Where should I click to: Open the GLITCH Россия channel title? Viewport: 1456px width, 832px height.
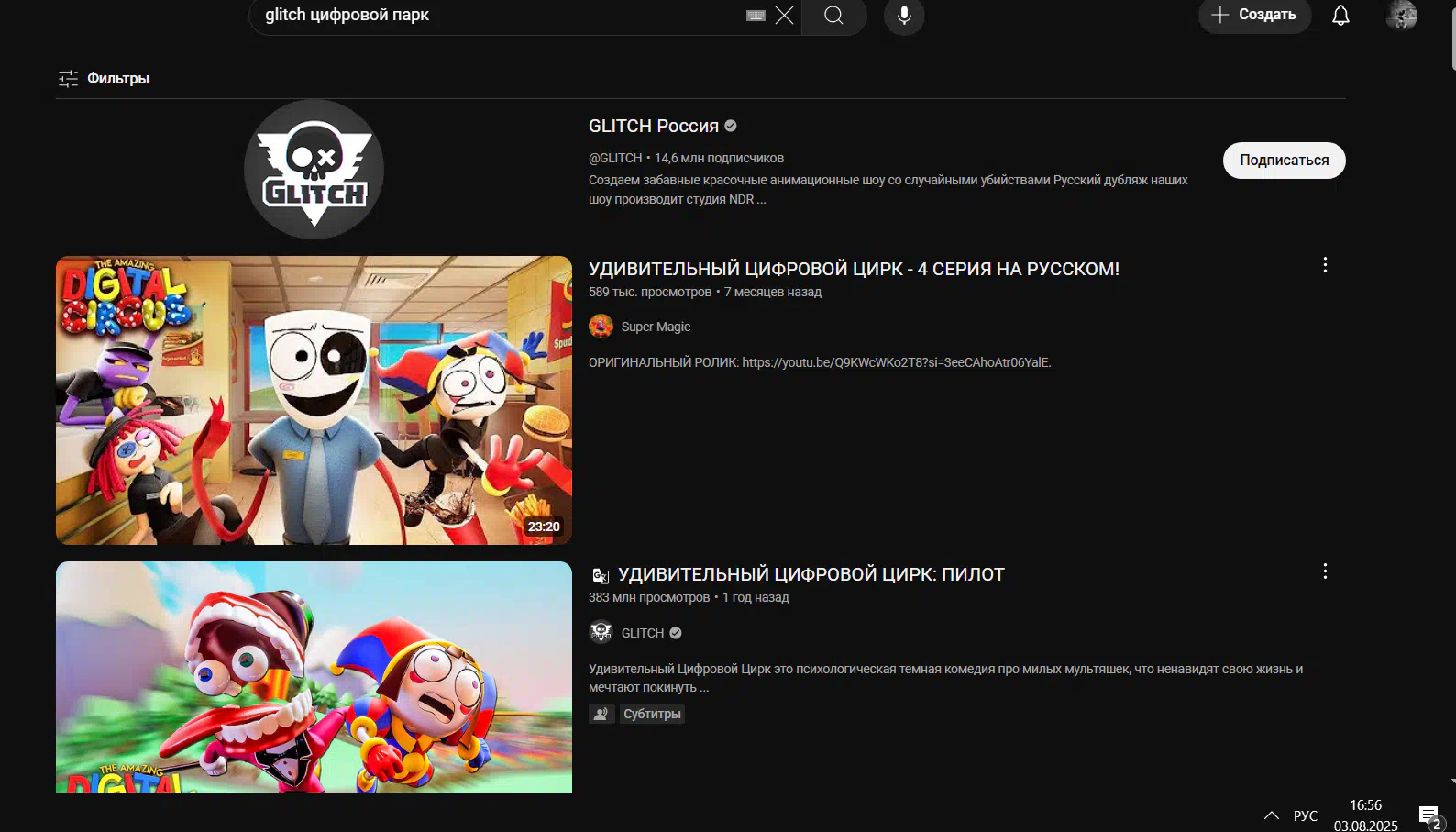click(x=654, y=126)
